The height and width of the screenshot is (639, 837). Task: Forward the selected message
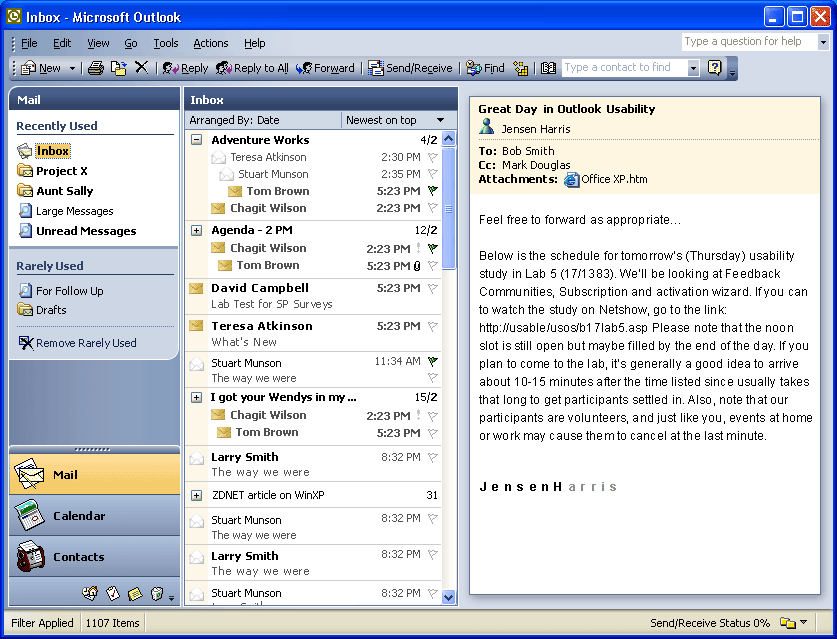pos(325,68)
